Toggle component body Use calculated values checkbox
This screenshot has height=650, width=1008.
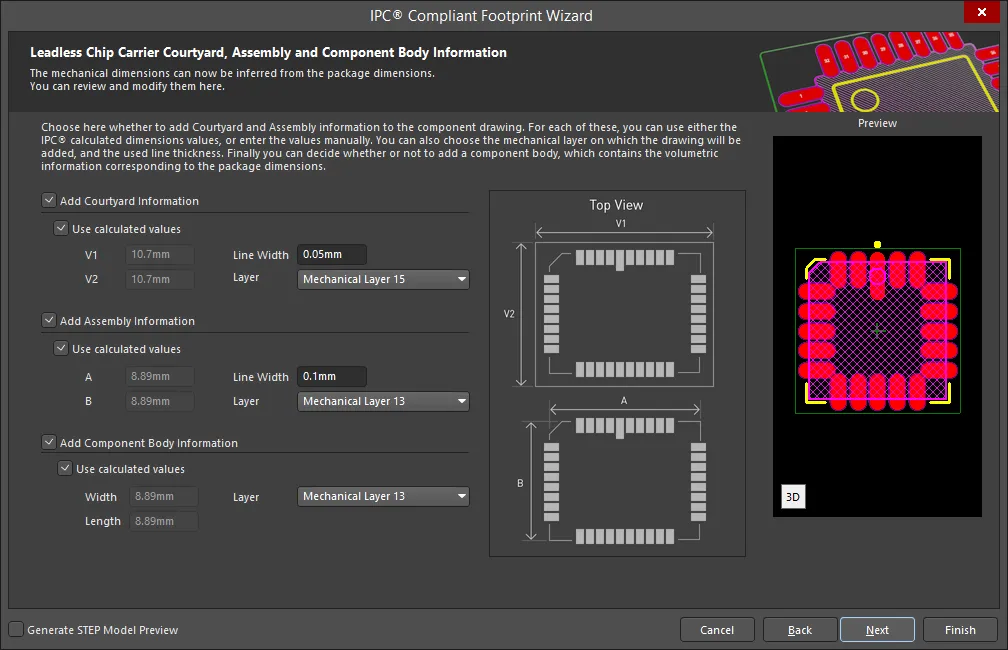(x=65, y=468)
